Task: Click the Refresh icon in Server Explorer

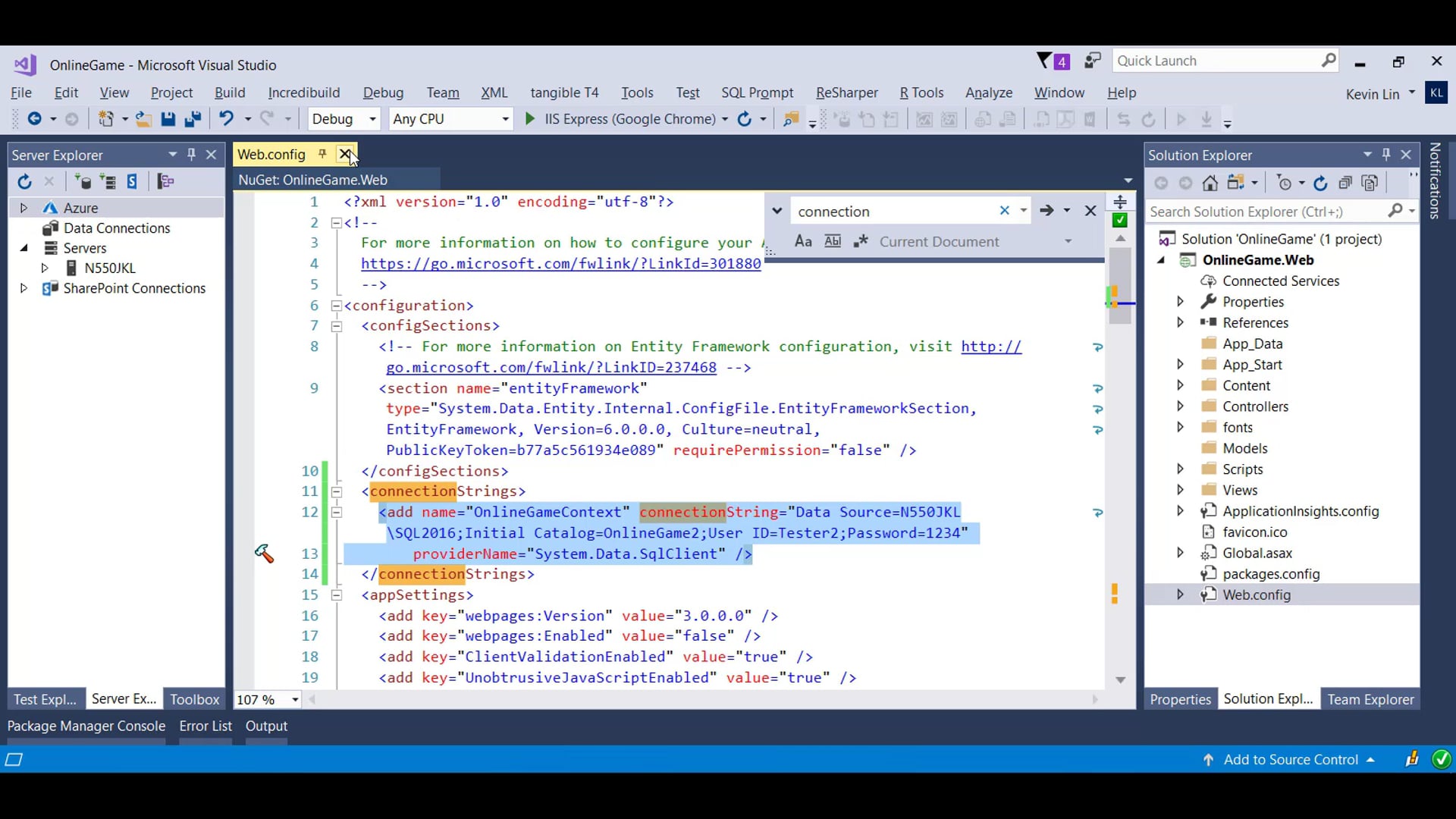Action: point(24,182)
